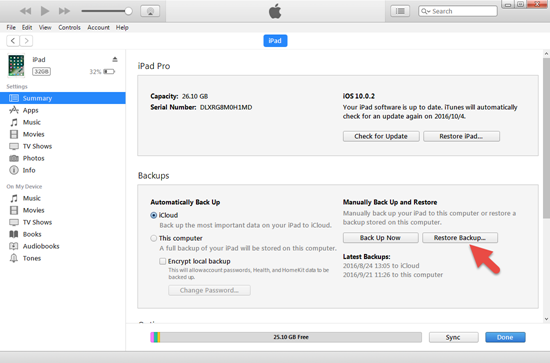The width and height of the screenshot is (550, 363).
Task: Eject the iPad with the eject icon
Action: (115, 59)
